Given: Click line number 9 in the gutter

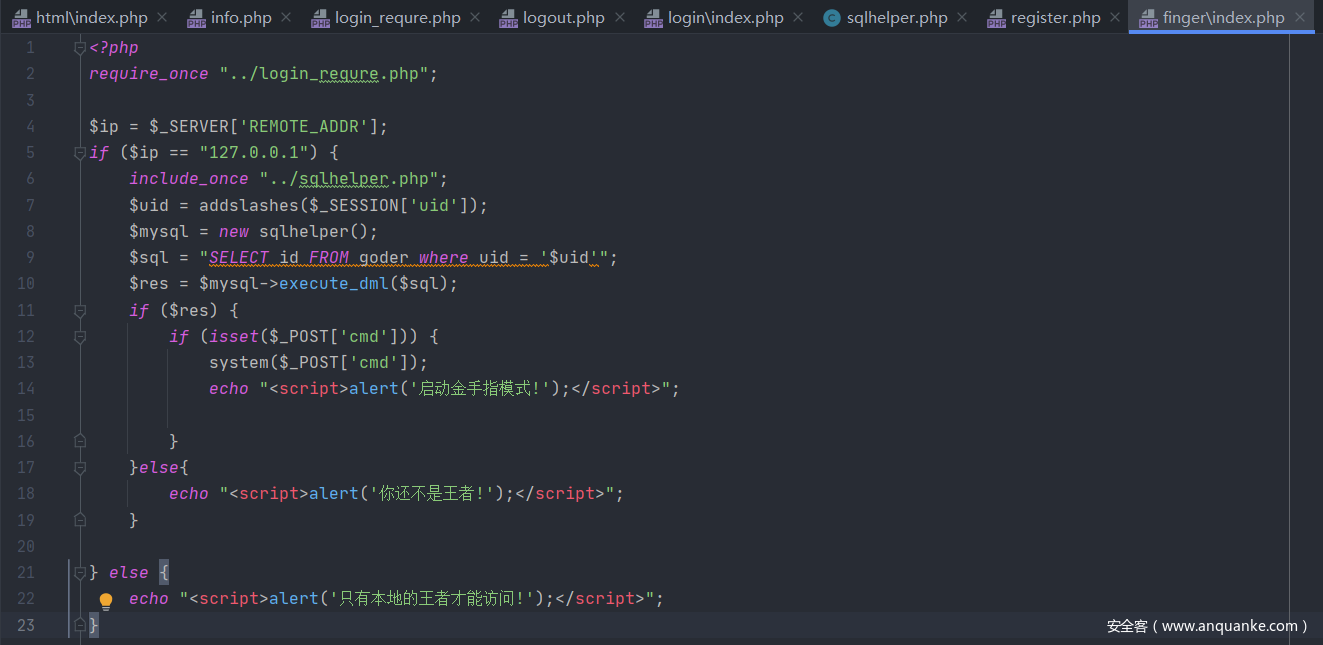Looking at the screenshot, I should [x=29, y=258].
